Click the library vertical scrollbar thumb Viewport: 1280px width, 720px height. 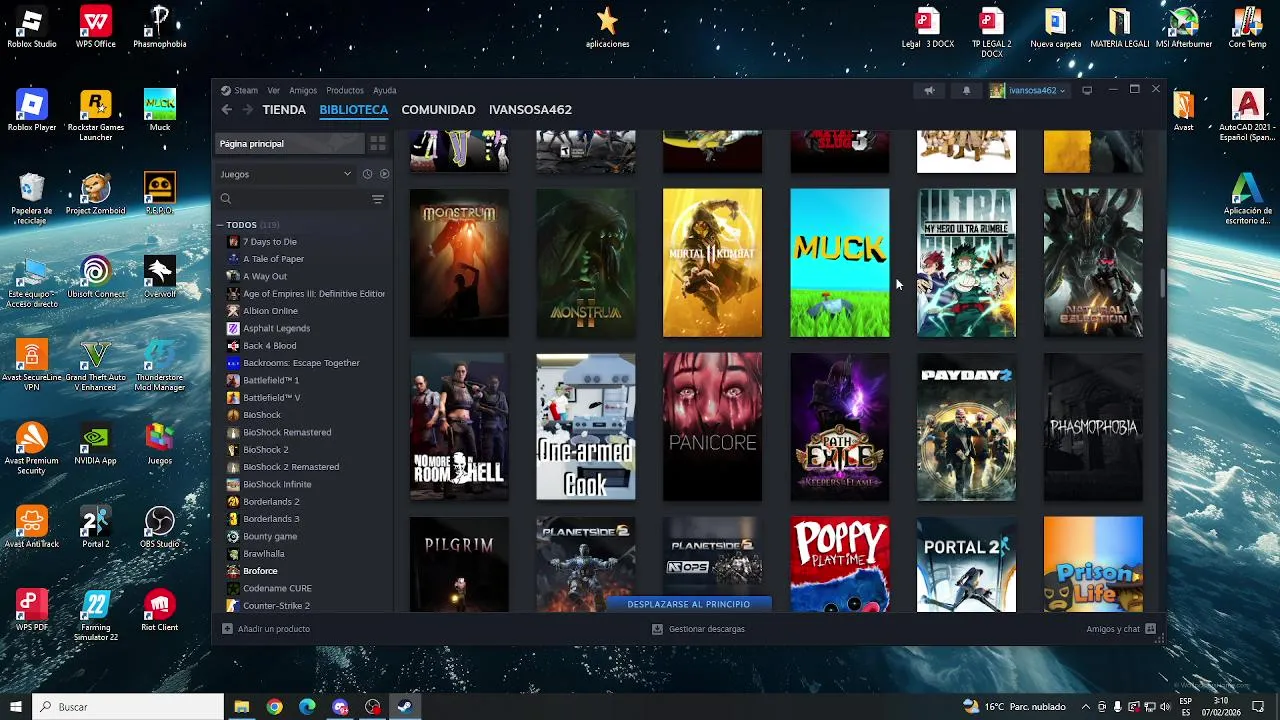pos(1162,282)
